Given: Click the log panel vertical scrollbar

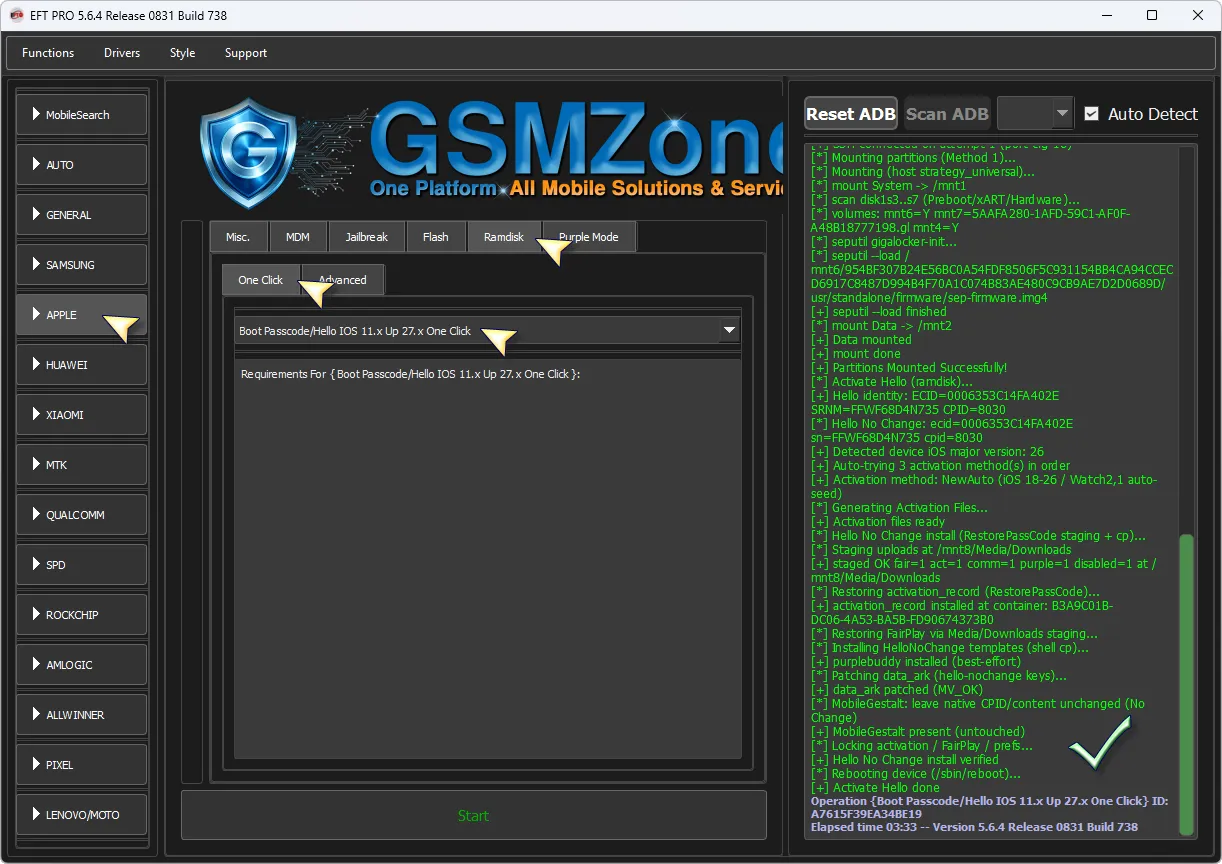Looking at the screenshot, I should [x=1187, y=684].
